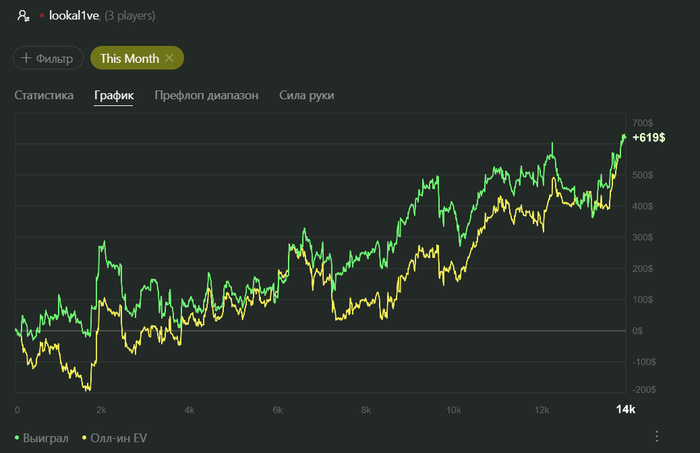
Task: Select the This Month filter chip
Action: 137,58
